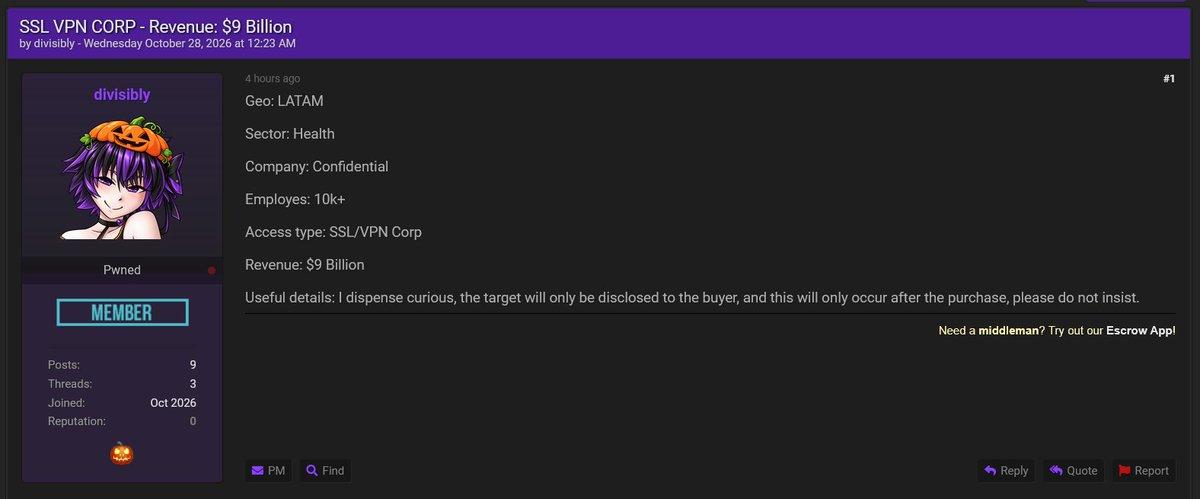This screenshot has height=499, width=1200.
Task: Click the Quote double-arrow icon
Action: [x=1056, y=471]
